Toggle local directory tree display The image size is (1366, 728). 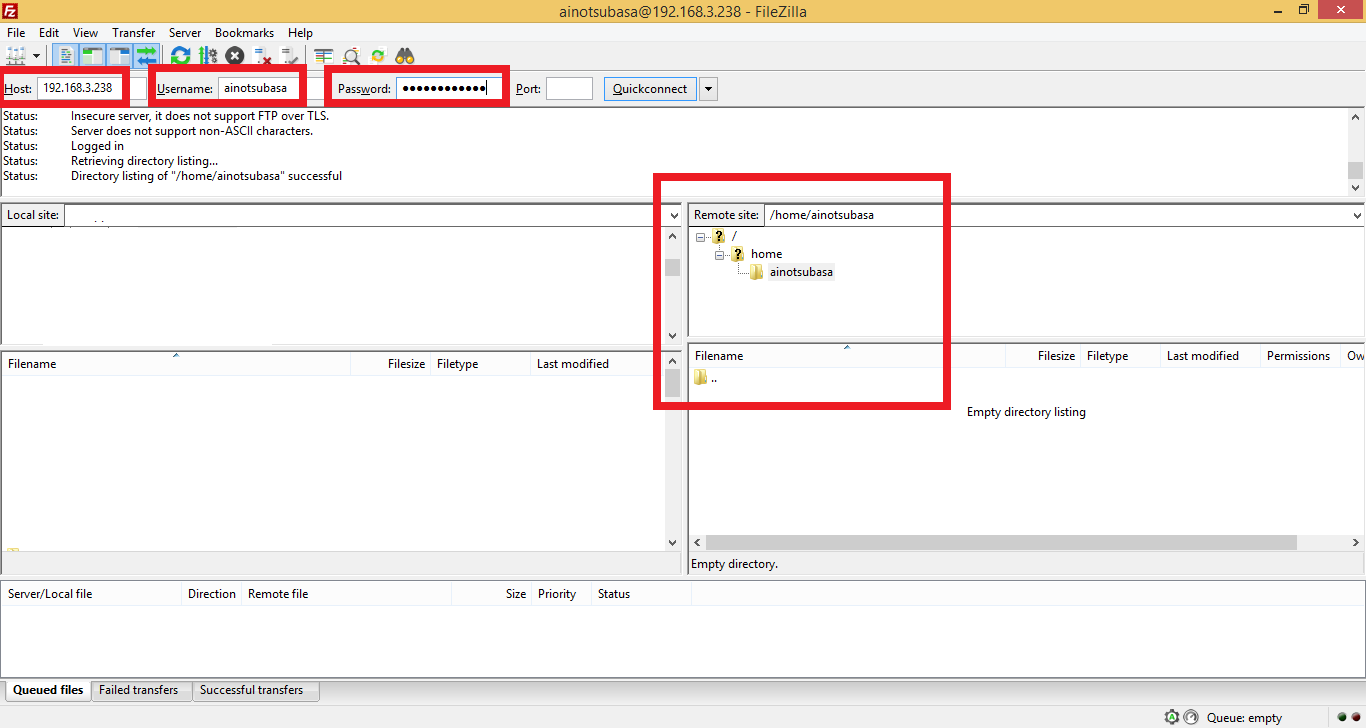[x=92, y=56]
